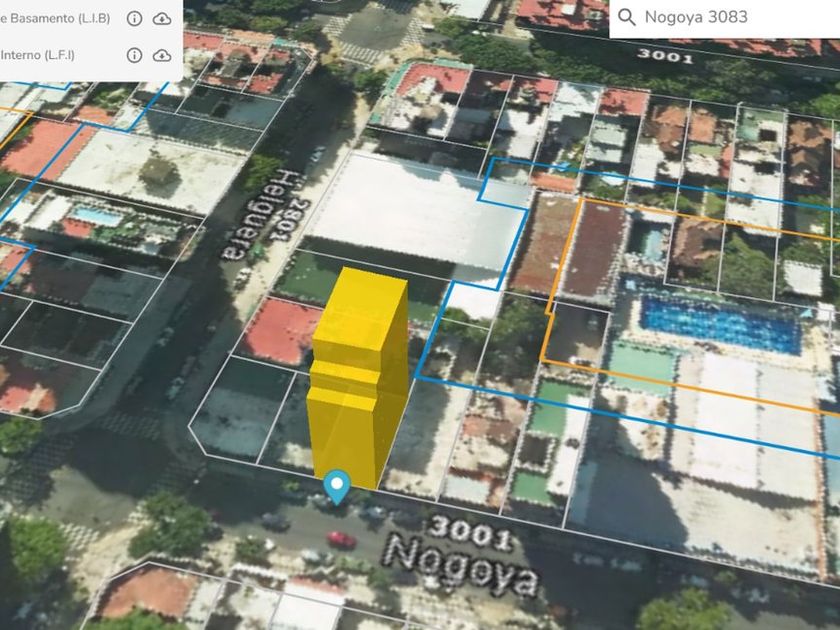Click the blue location pin marker

tap(337, 486)
